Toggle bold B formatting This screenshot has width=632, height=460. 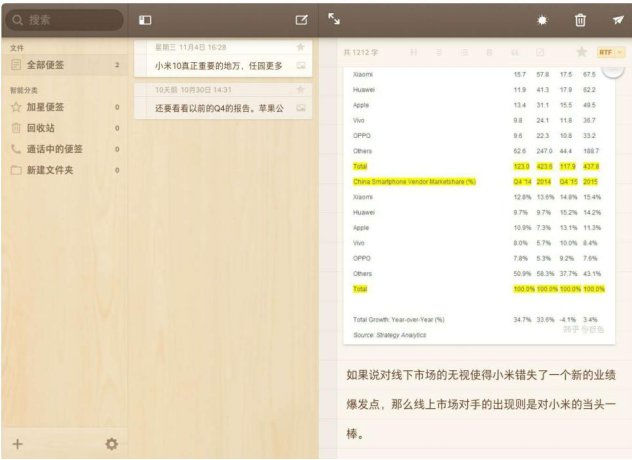click(x=489, y=52)
